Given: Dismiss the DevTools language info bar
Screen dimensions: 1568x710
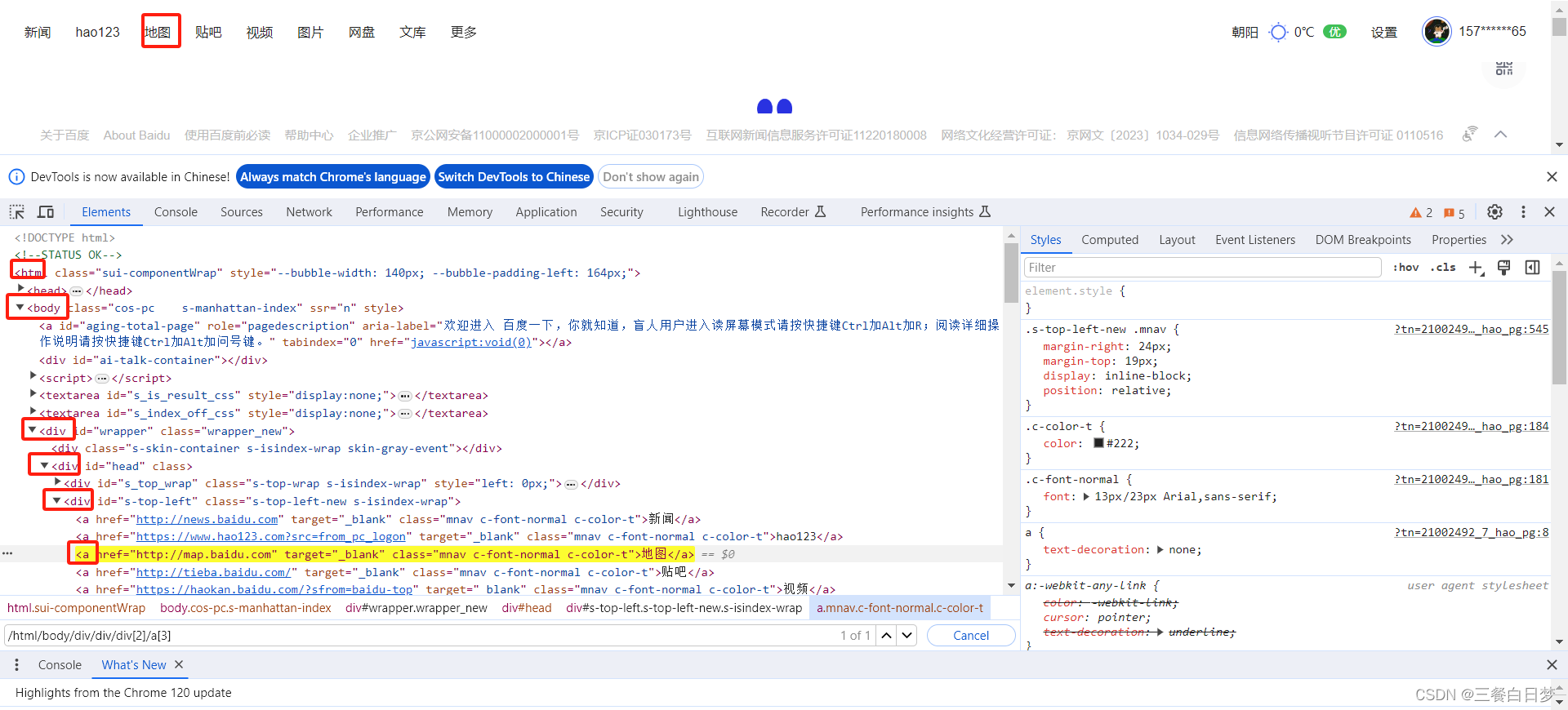Looking at the screenshot, I should [x=1552, y=177].
